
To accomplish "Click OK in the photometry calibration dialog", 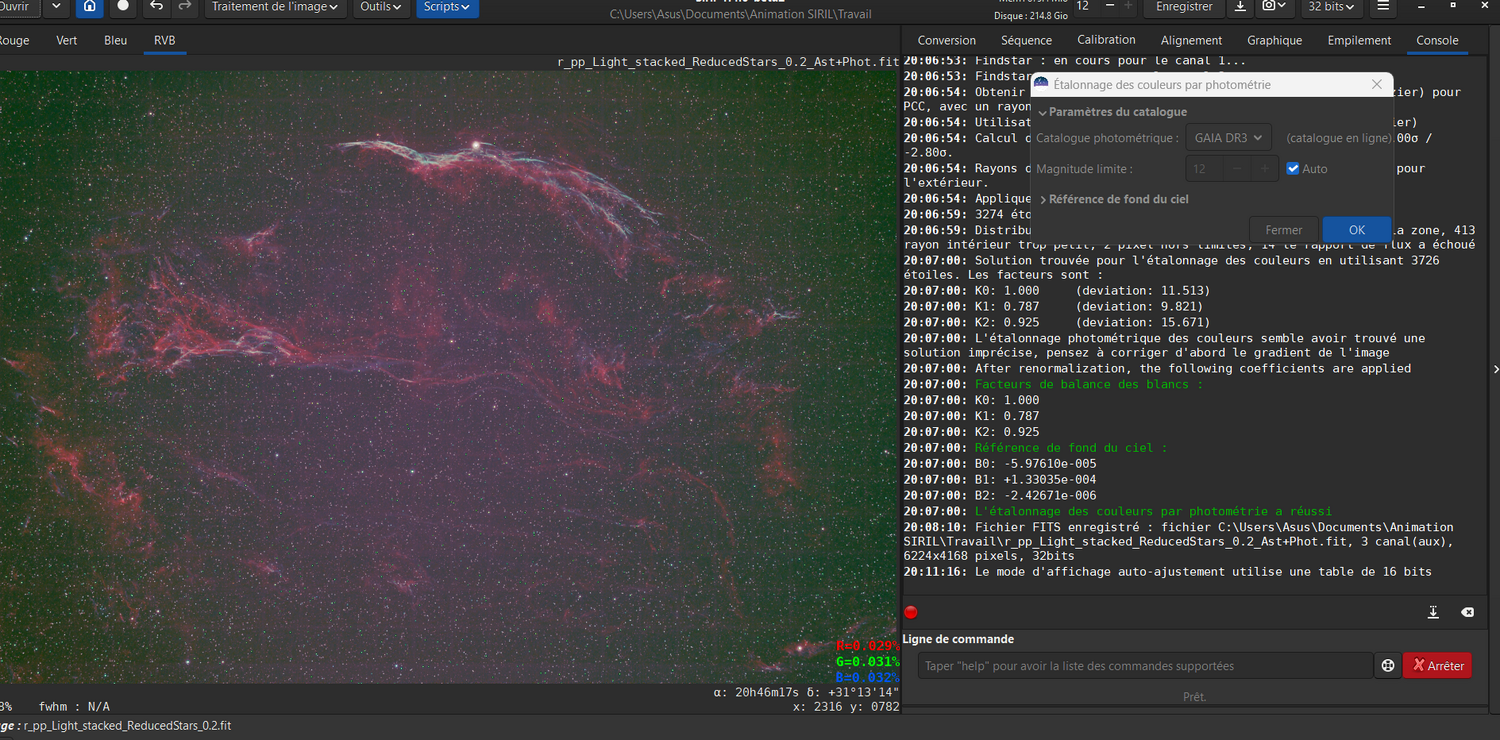I will pos(1356,230).
